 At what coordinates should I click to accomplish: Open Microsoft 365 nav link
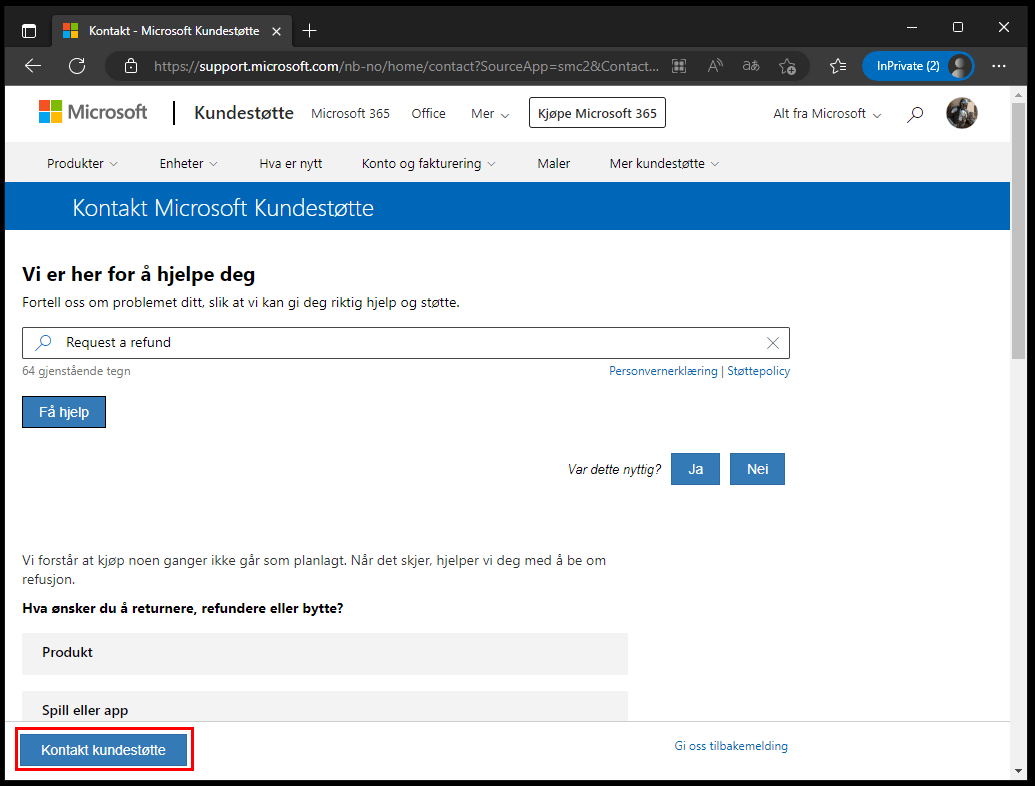click(x=351, y=114)
